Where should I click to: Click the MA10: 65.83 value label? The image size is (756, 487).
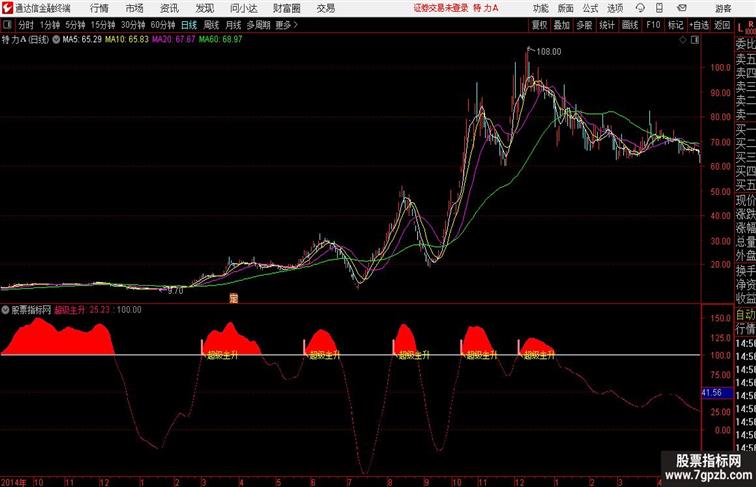(127, 40)
